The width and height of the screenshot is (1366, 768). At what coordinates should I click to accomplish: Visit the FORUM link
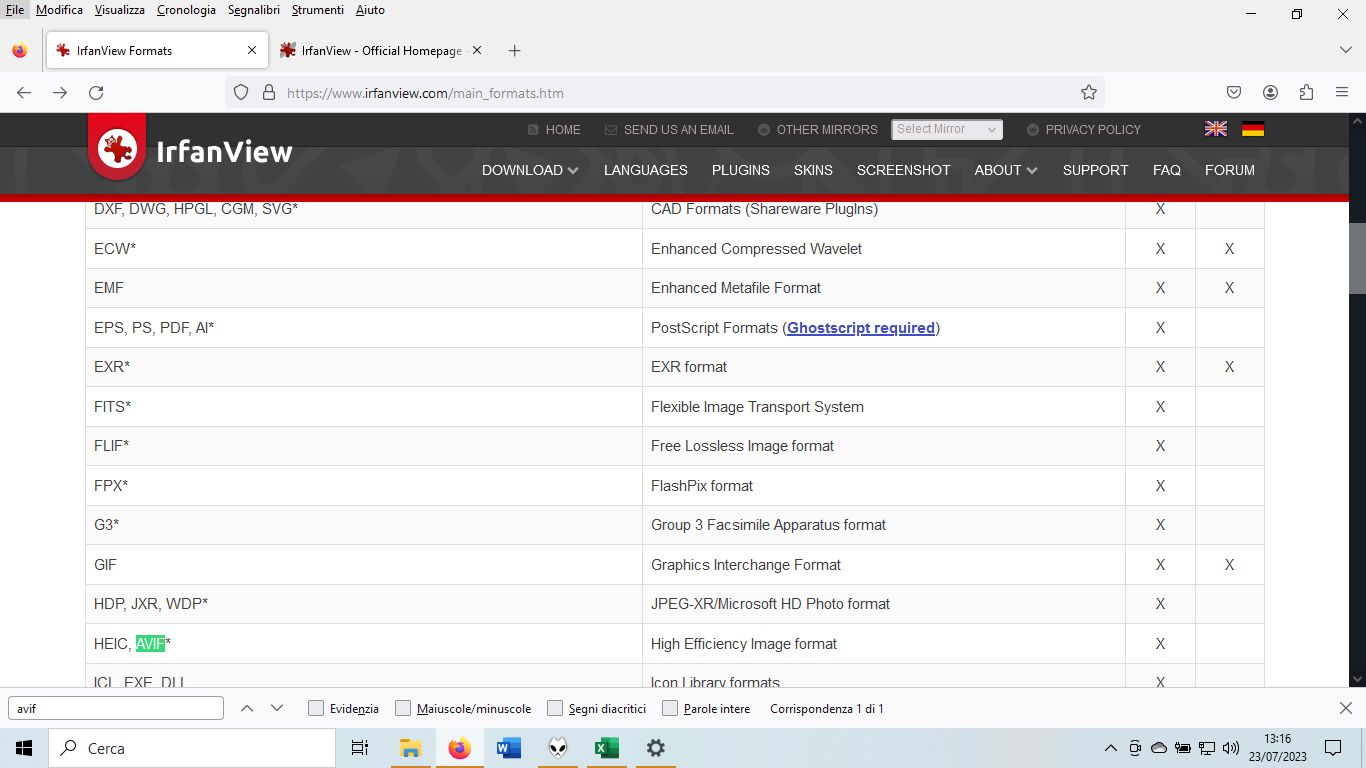pyautogui.click(x=1230, y=170)
